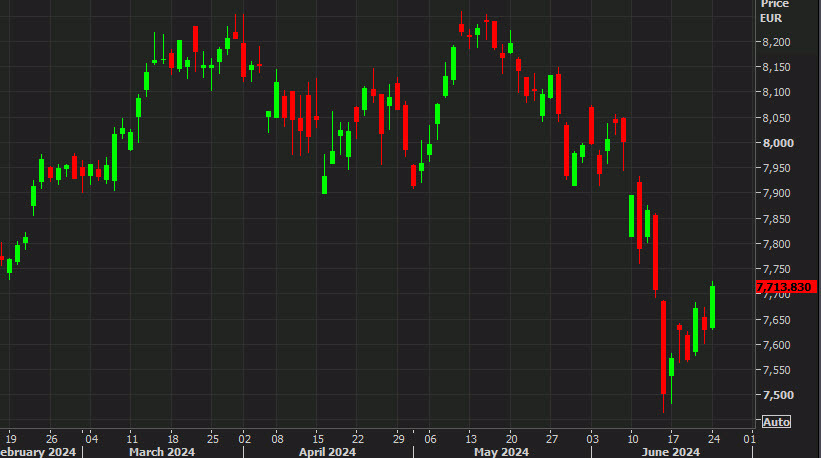This screenshot has width=821, height=458.
Task: Click the 7,650 price axis label
Action: (776, 320)
